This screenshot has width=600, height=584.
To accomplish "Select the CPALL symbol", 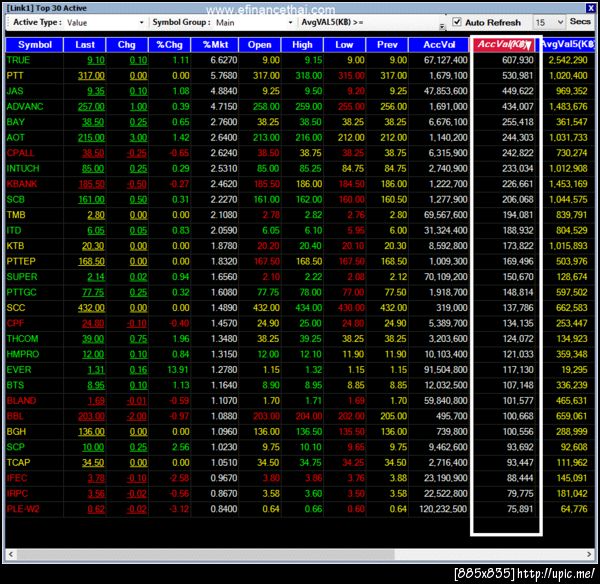I will click(20, 153).
